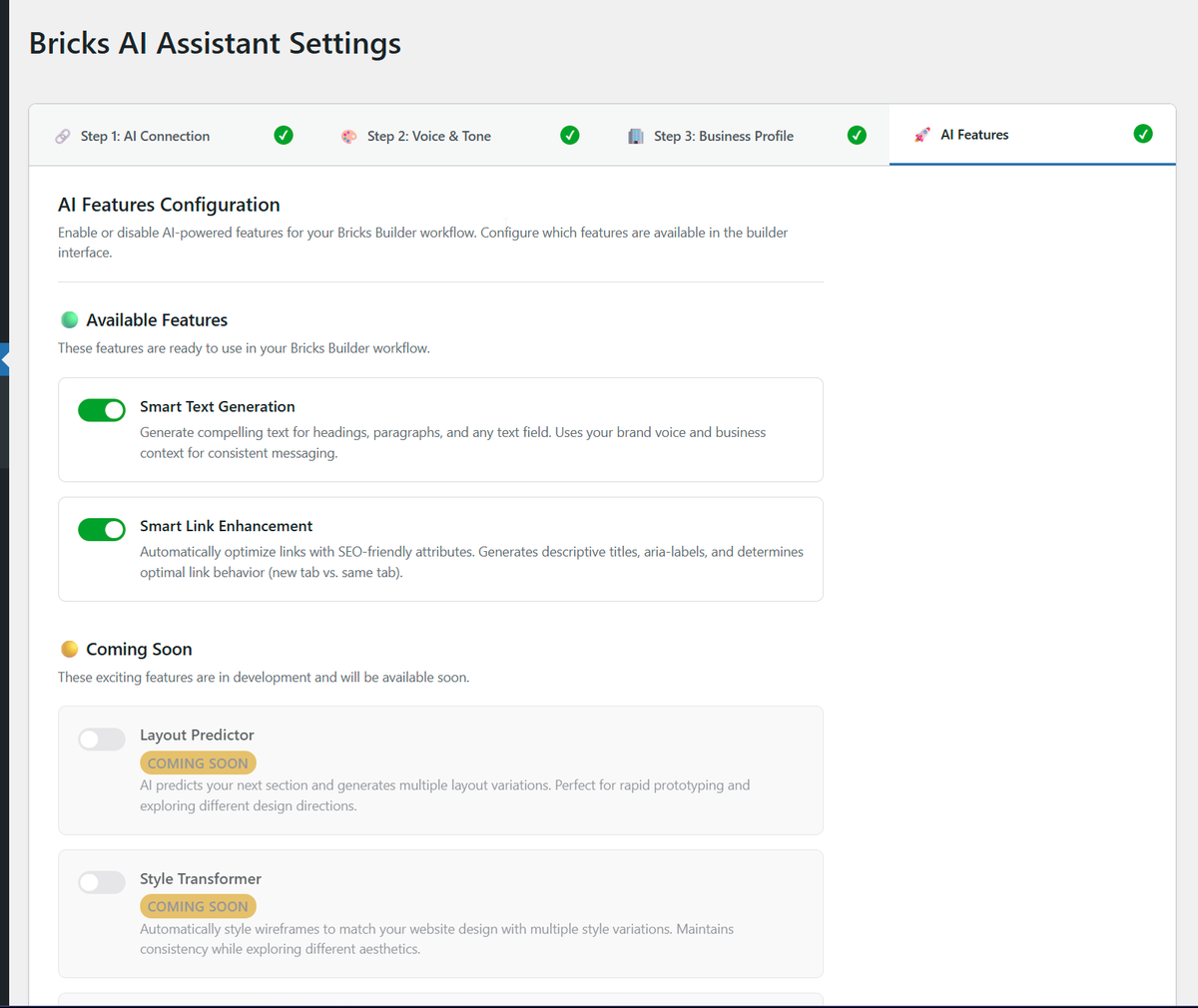Click the Smart Link Enhancement description text
The width and height of the screenshot is (1198, 1008).
tap(471, 562)
